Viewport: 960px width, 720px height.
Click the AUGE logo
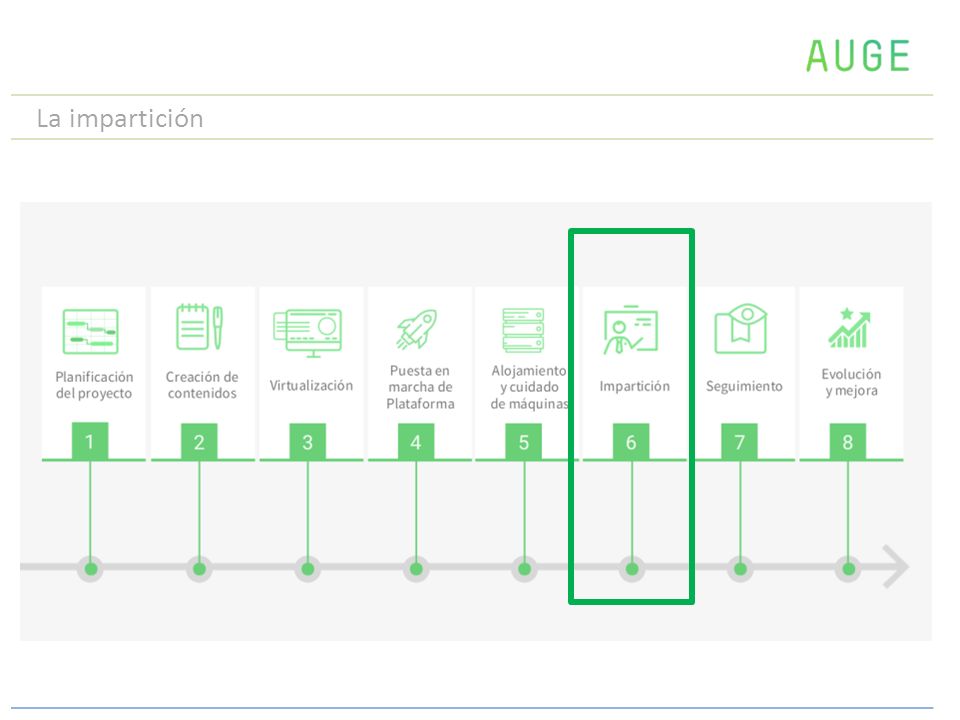coord(857,56)
